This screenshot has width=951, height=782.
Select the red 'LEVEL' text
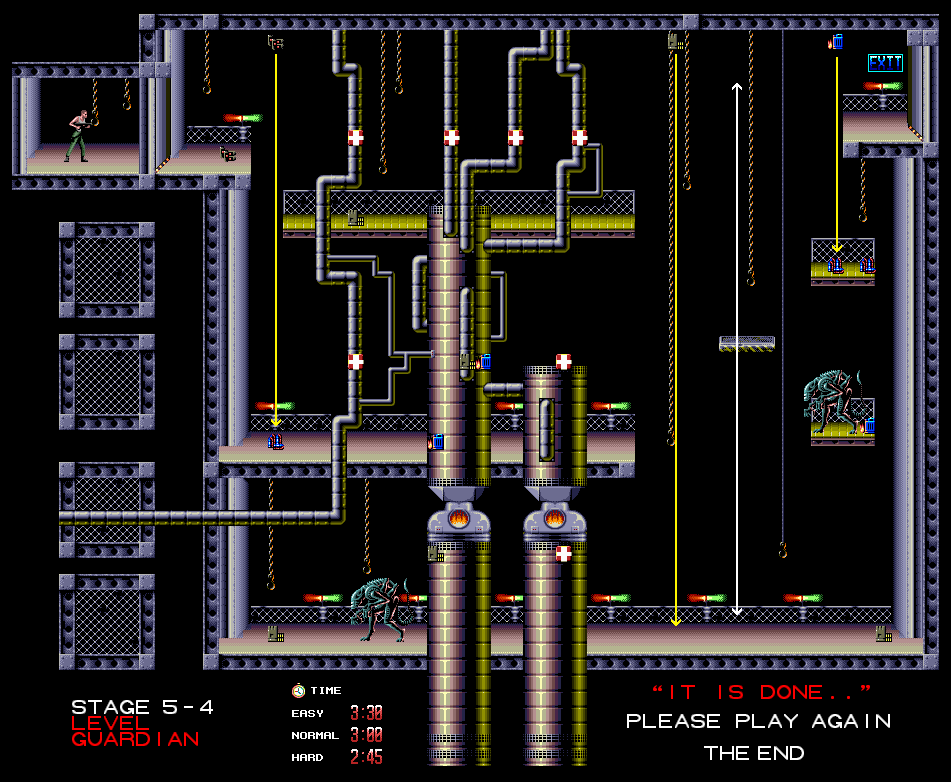tap(110, 723)
